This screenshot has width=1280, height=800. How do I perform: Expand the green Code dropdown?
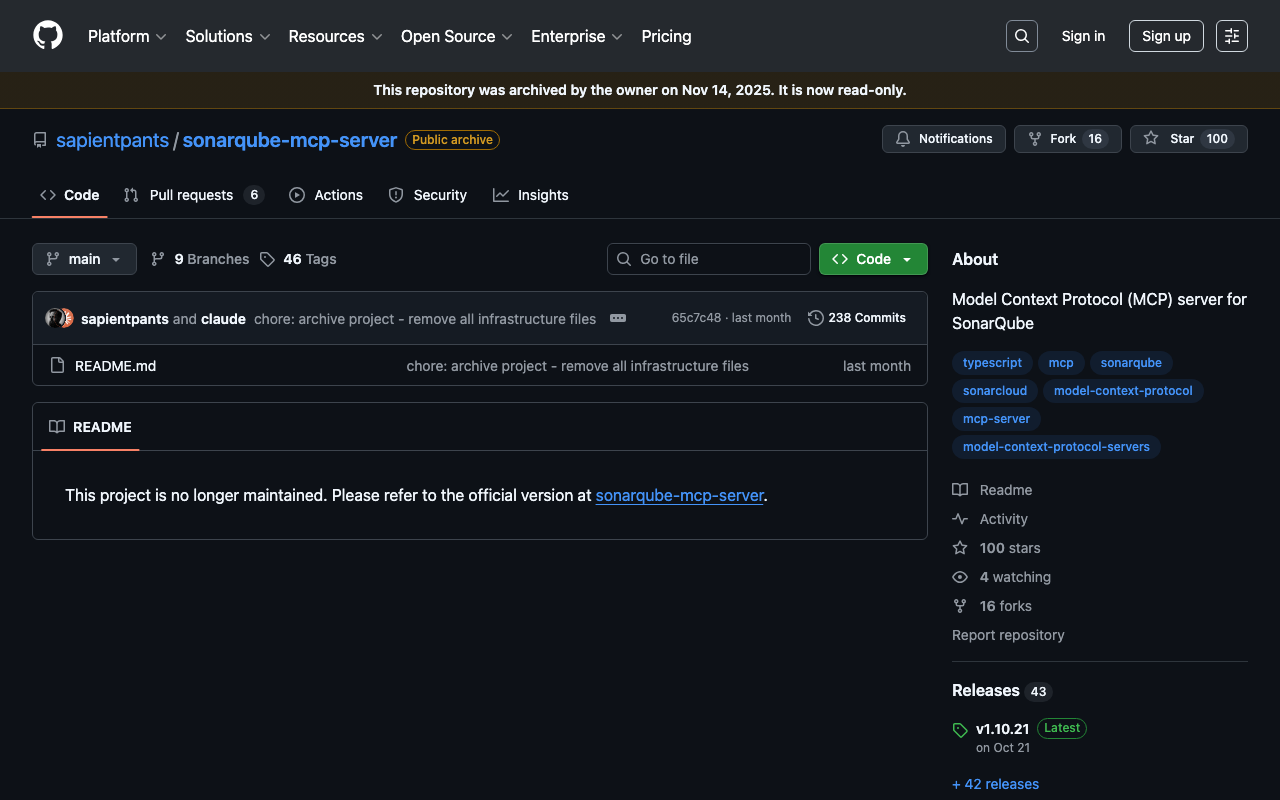[x=872, y=259]
